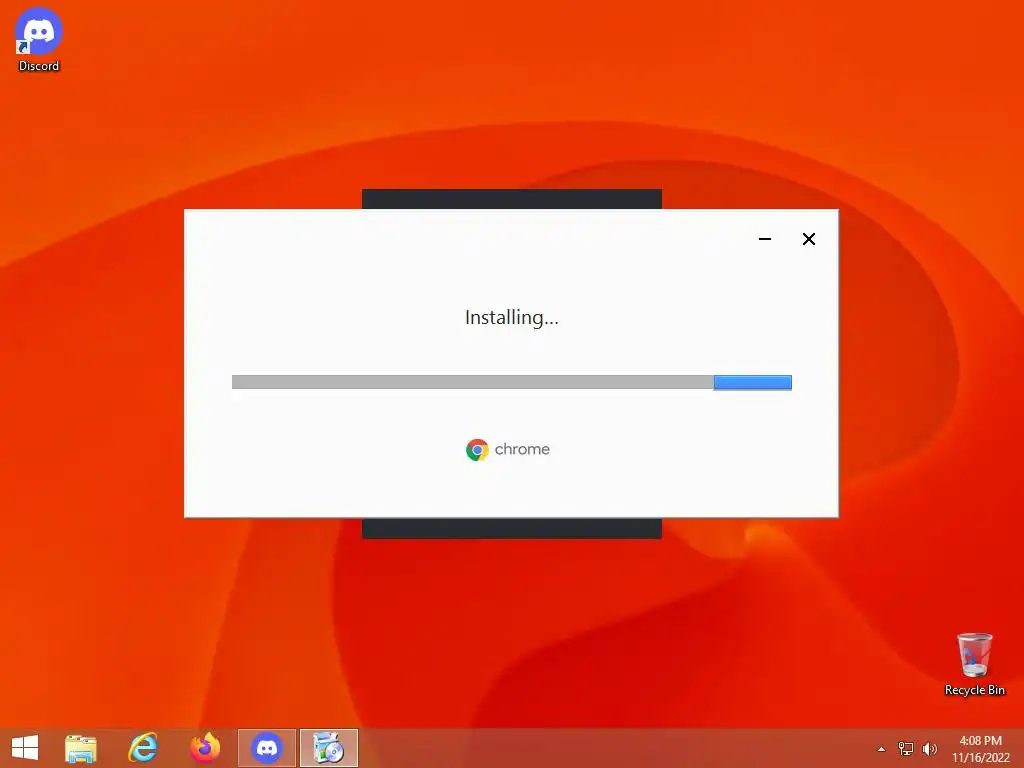Launch File Explorer from the taskbar
This screenshot has height=768, width=1024.
tap(81, 748)
